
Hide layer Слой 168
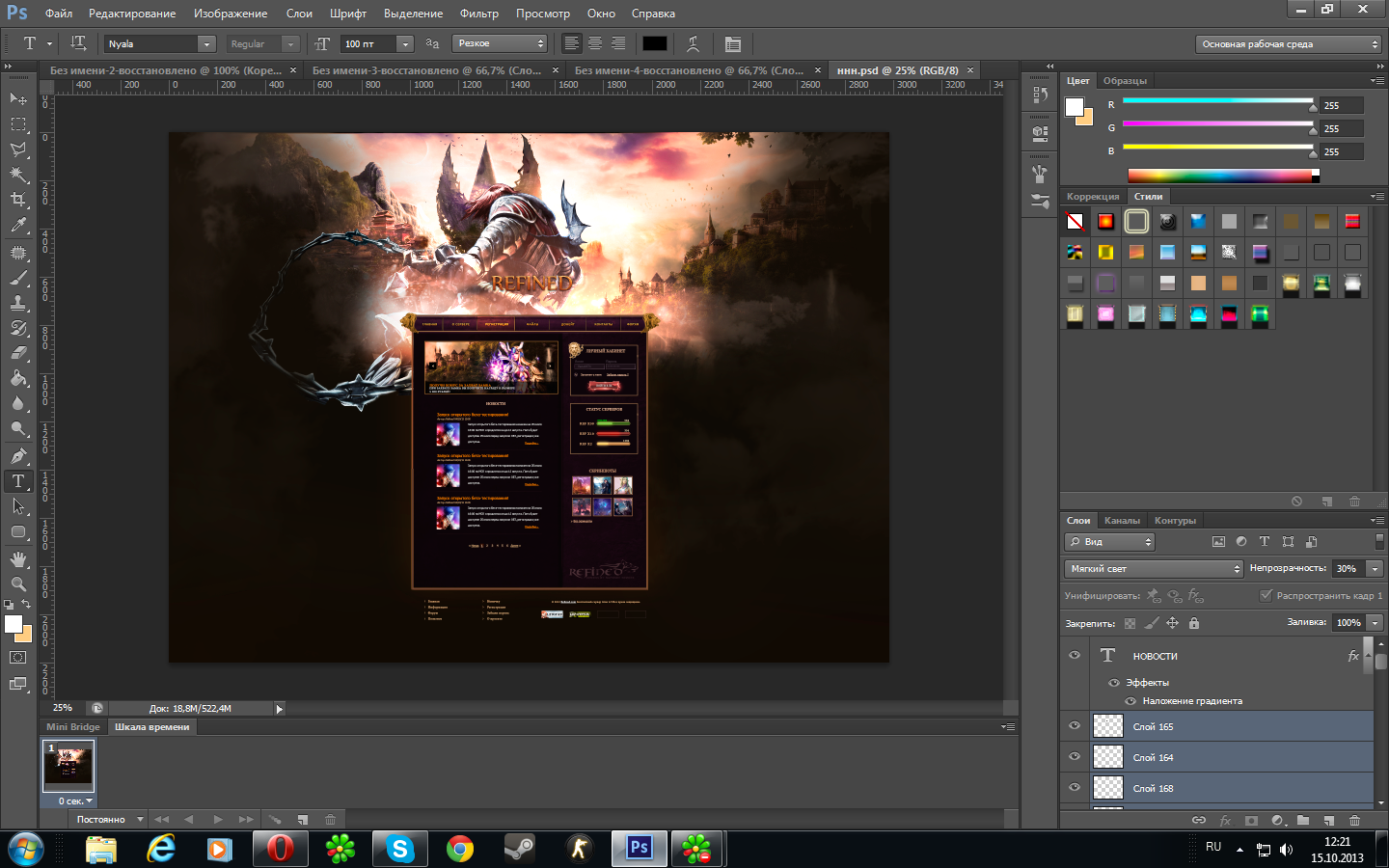pyautogui.click(x=1075, y=788)
